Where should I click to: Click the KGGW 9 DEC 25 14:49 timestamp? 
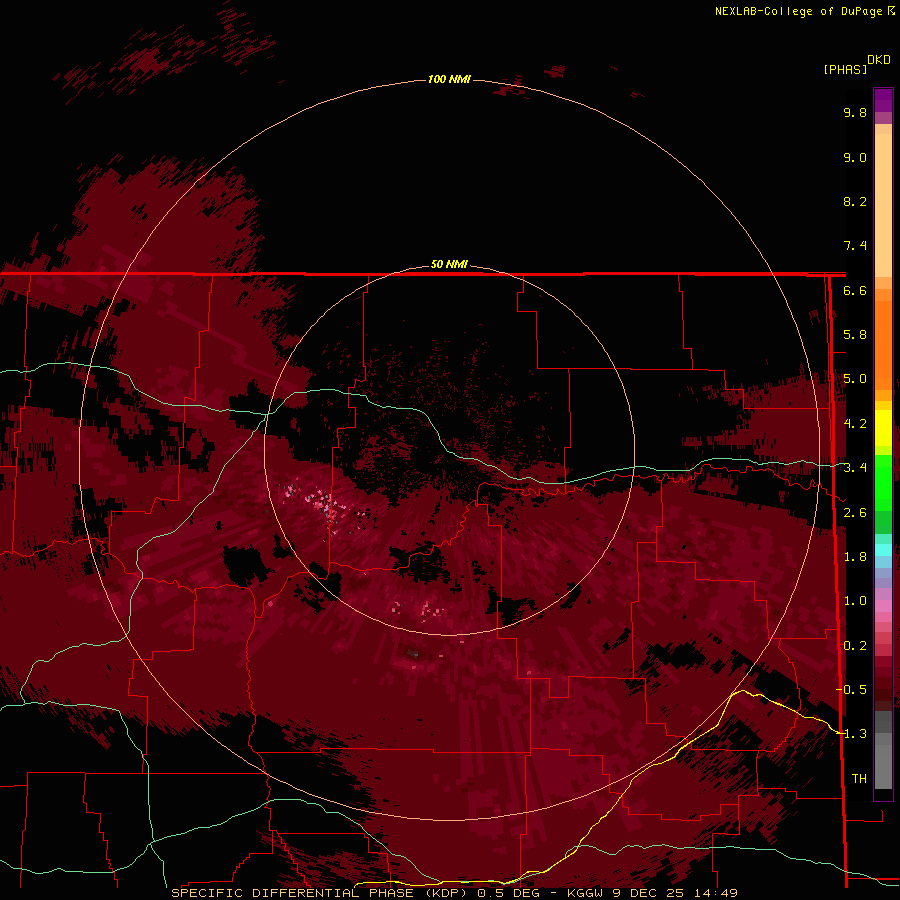[652, 893]
